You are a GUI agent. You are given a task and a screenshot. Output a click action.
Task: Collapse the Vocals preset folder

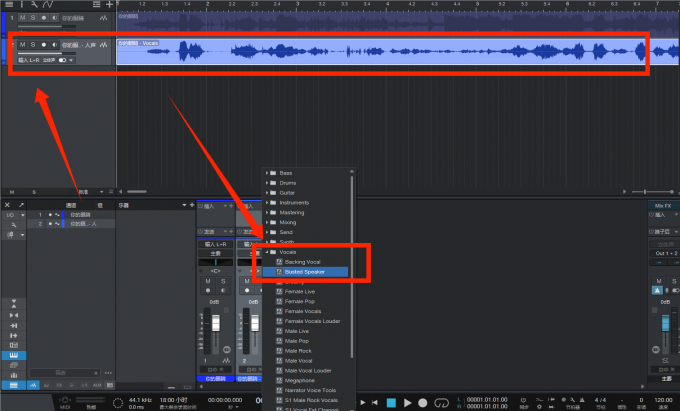point(267,252)
